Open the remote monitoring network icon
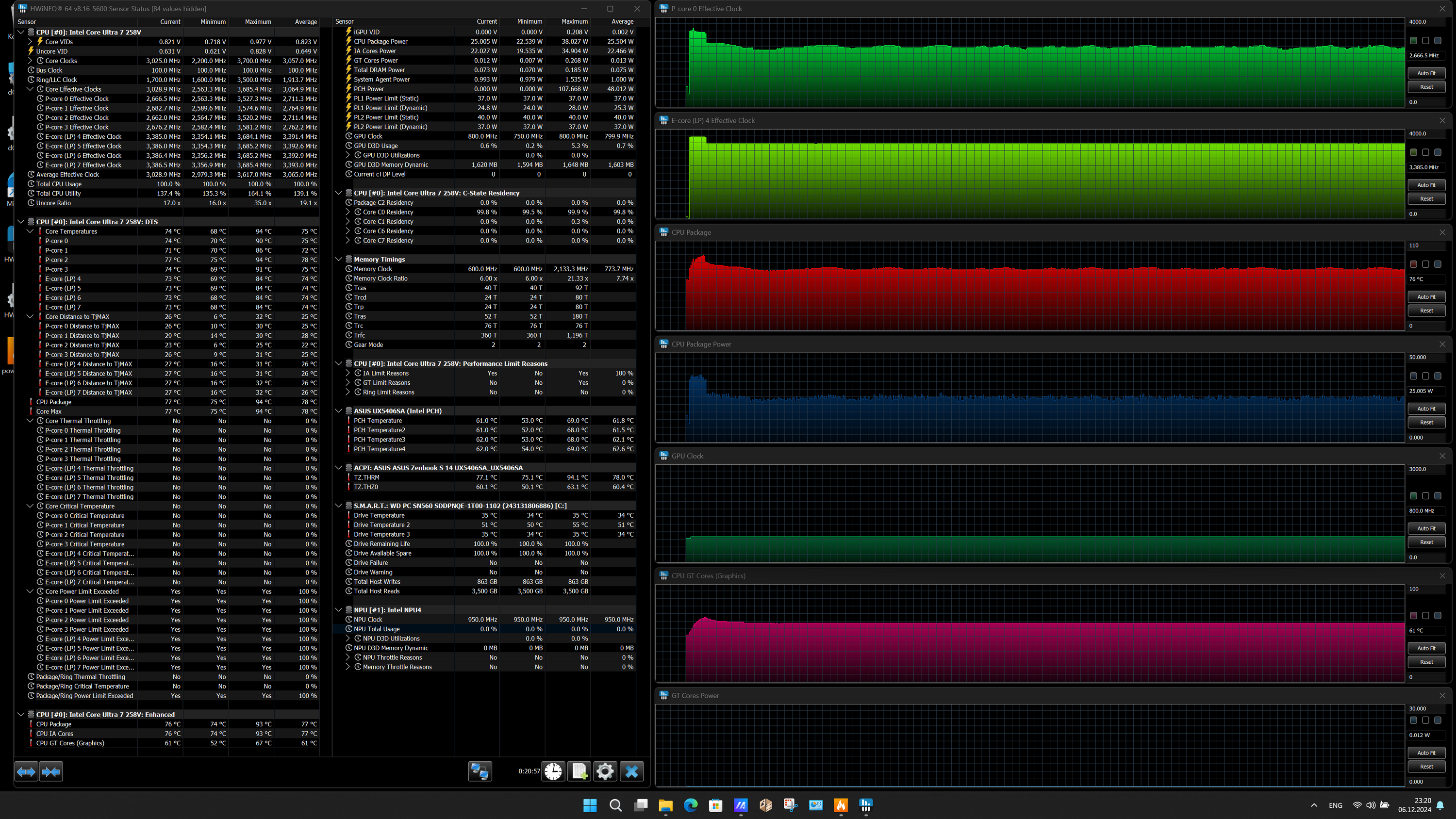Viewport: 1456px width, 819px height. 480,771
